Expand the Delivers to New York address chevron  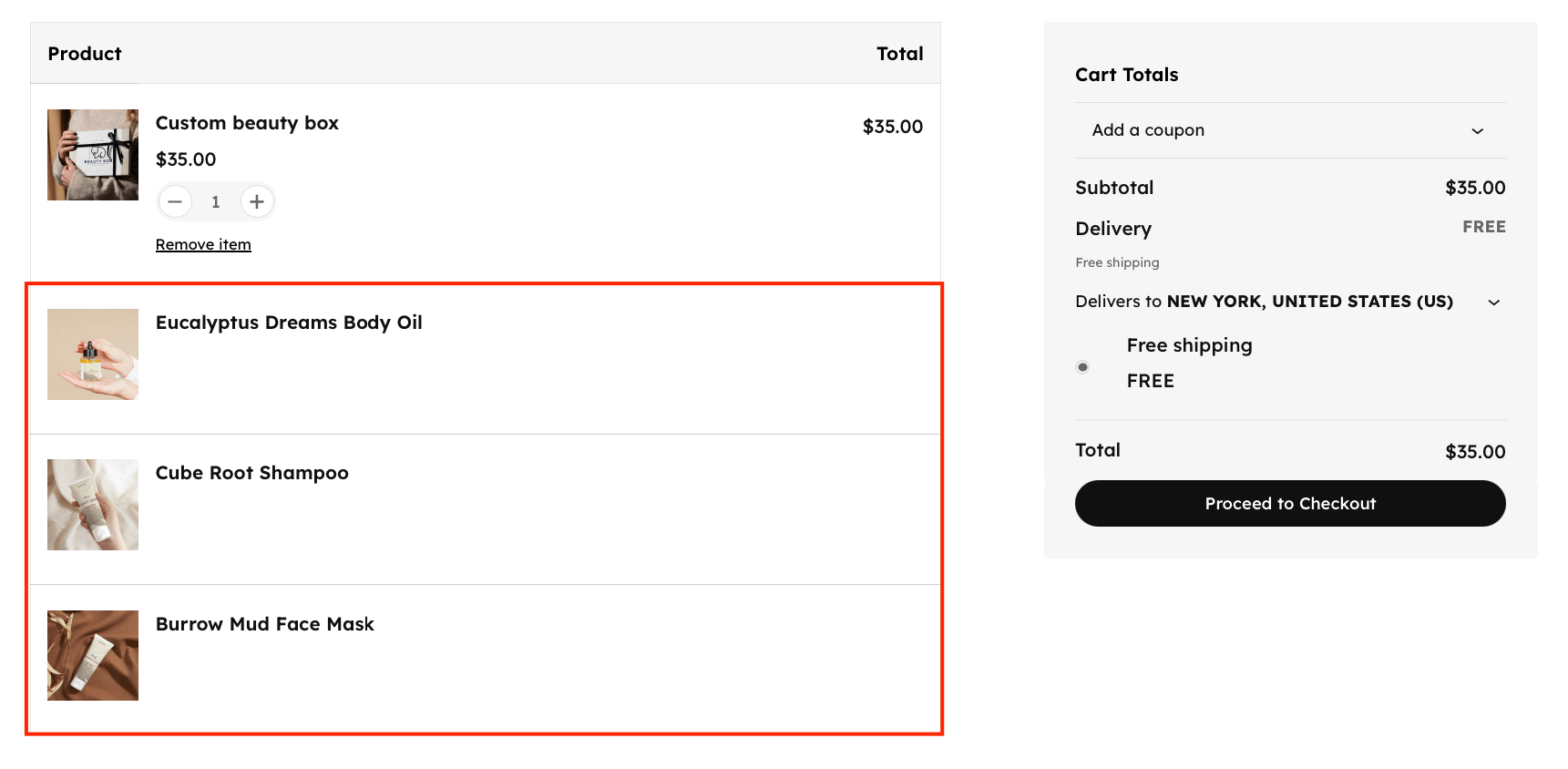pyautogui.click(x=1493, y=302)
